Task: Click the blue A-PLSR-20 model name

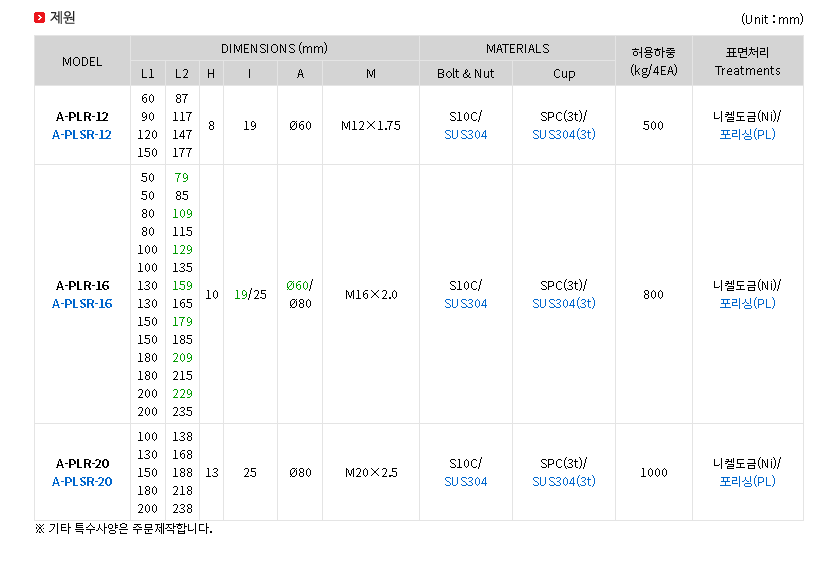Action: [82, 482]
